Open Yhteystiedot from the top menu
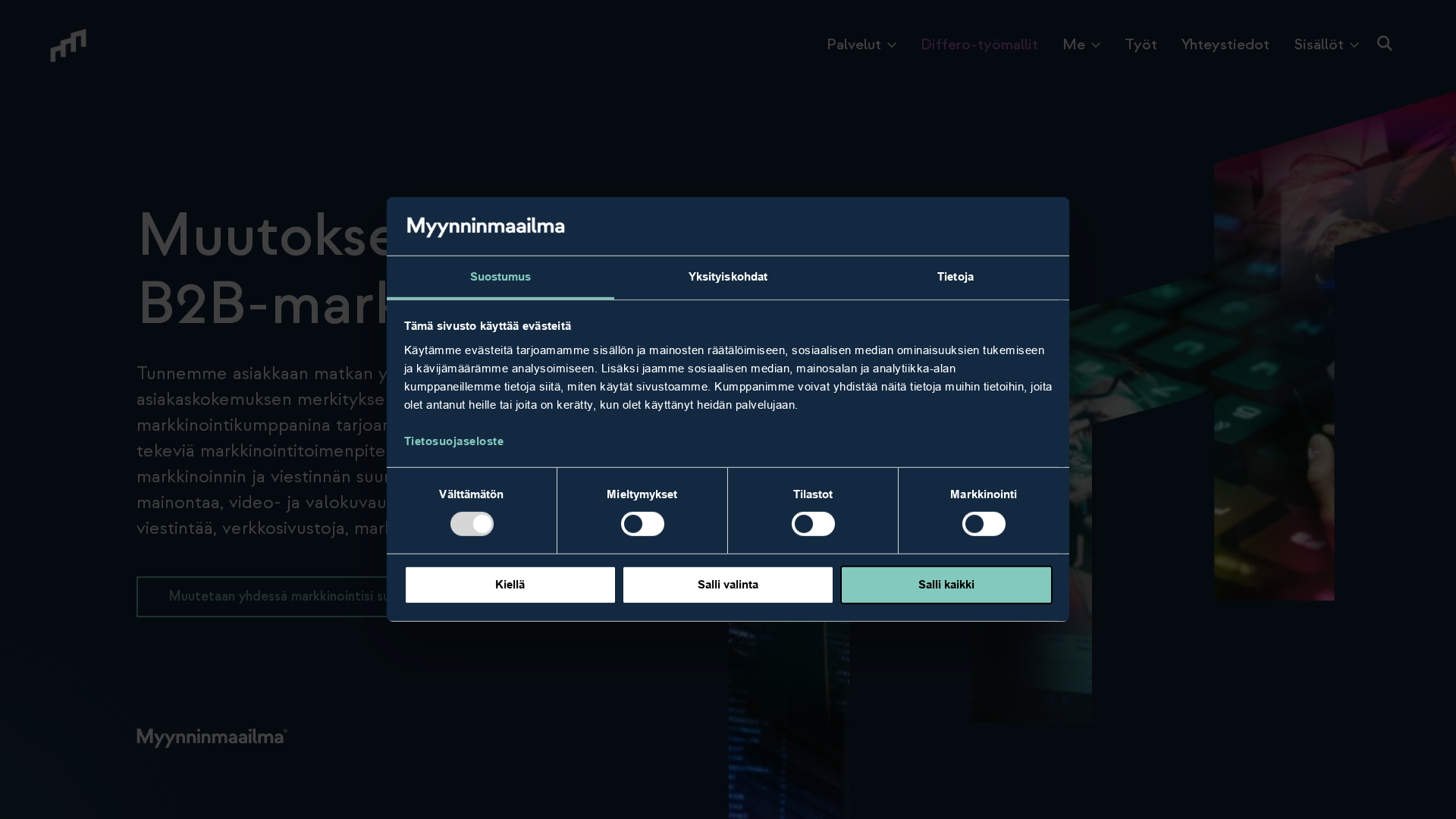The image size is (1456, 819). click(x=1225, y=44)
